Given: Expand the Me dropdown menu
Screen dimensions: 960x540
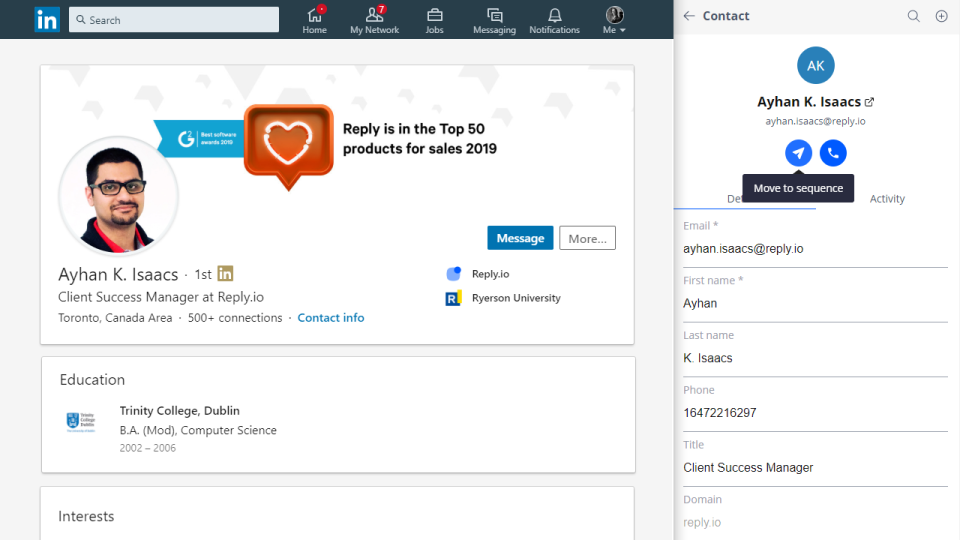Looking at the screenshot, I should point(614,20).
